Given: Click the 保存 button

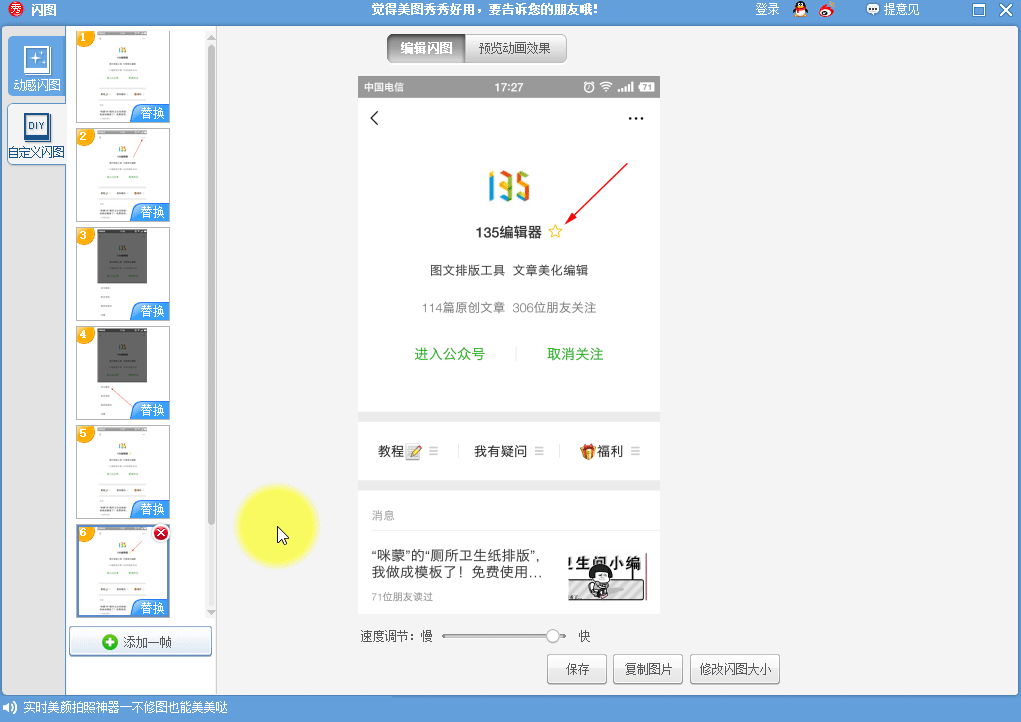Looking at the screenshot, I should (577, 670).
